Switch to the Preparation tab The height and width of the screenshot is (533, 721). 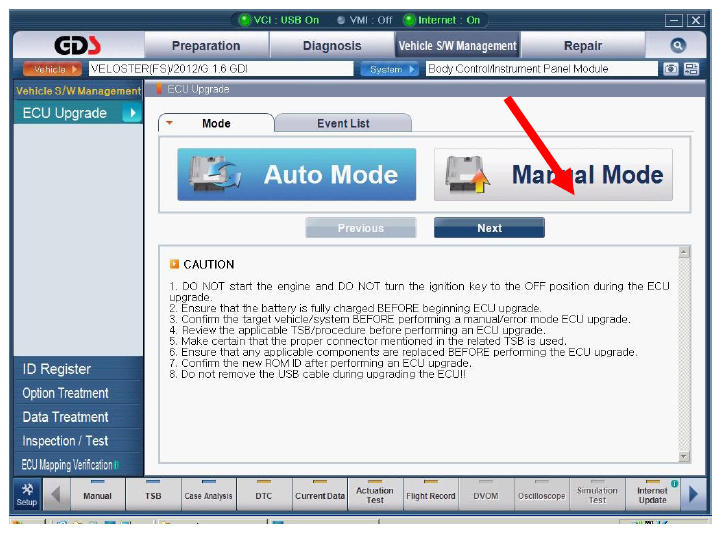206,46
